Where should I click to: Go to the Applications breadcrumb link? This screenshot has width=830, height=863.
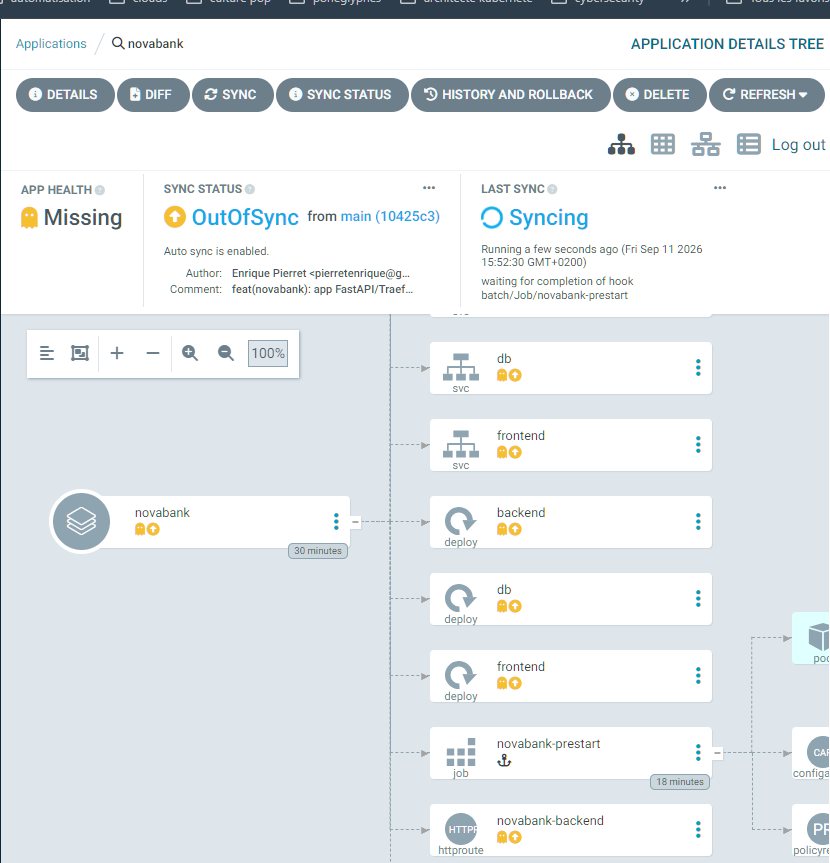coord(51,43)
